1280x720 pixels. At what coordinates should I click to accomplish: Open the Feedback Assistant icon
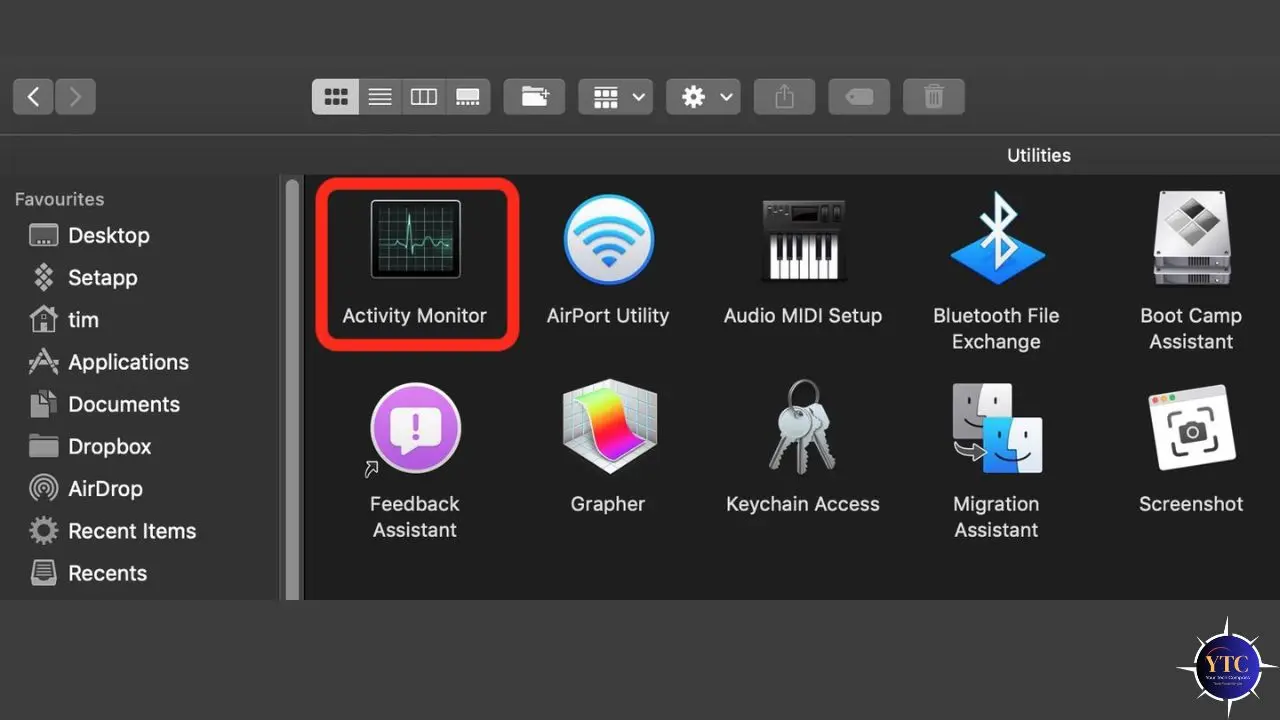415,428
